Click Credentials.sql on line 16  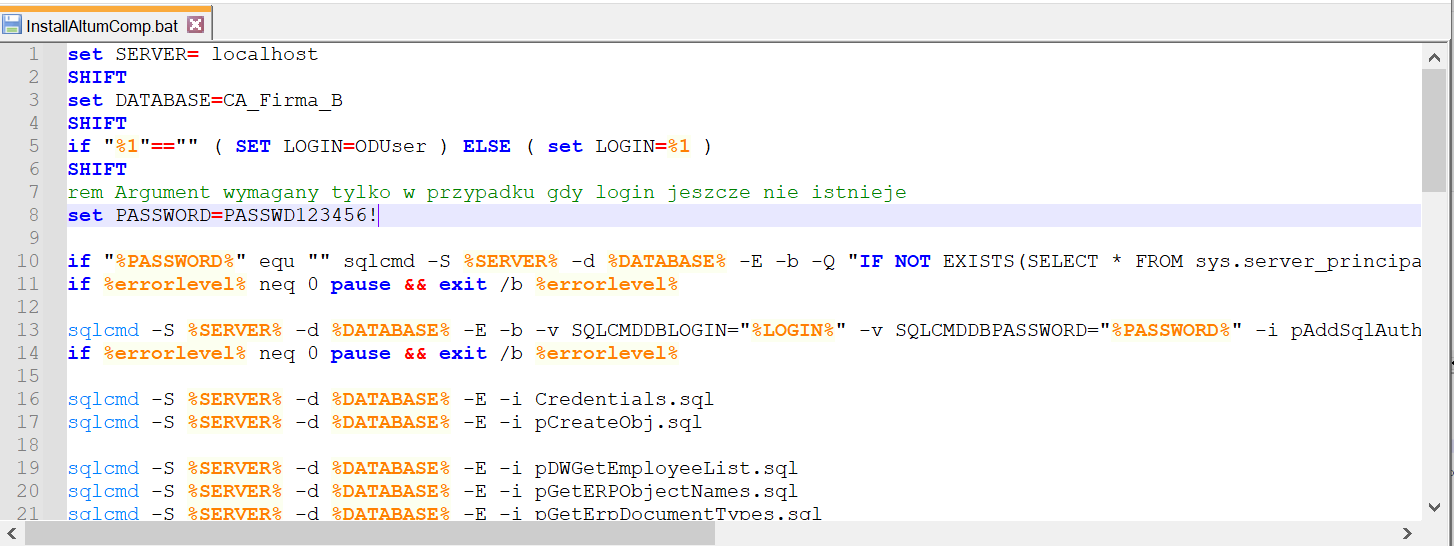(x=625, y=399)
